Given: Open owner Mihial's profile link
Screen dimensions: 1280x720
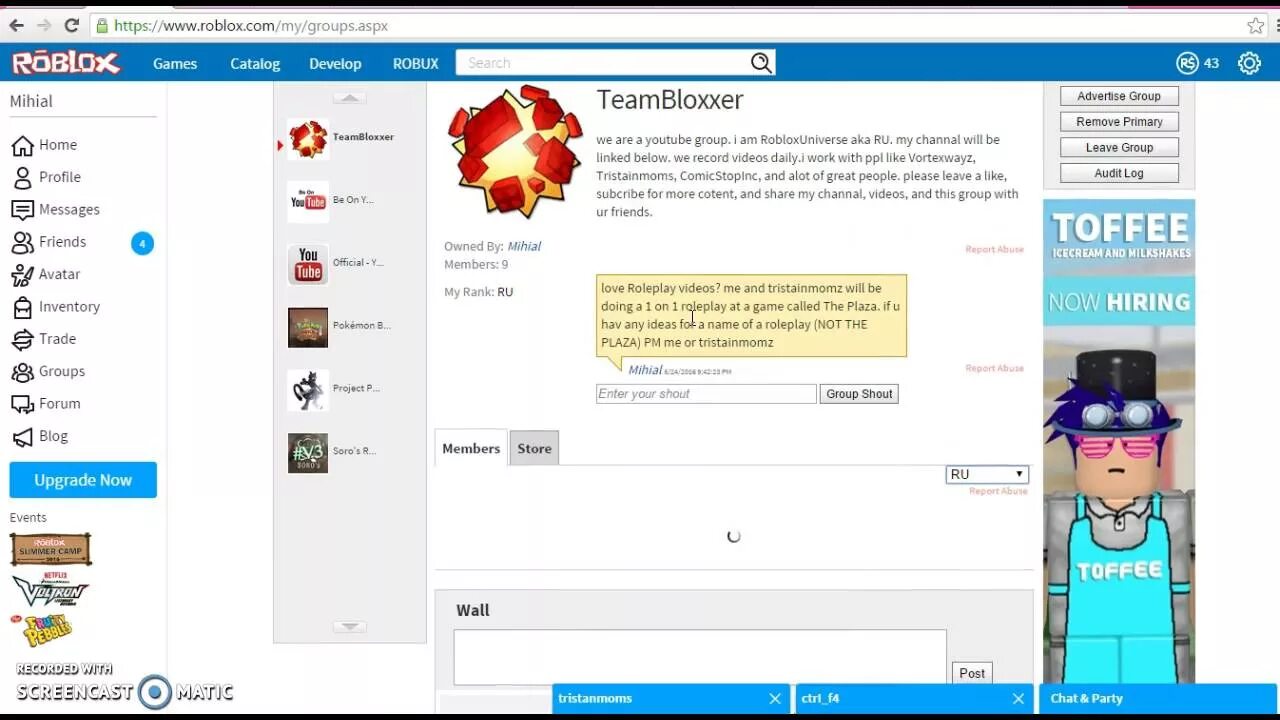Looking at the screenshot, I should (x=524, y=246).
